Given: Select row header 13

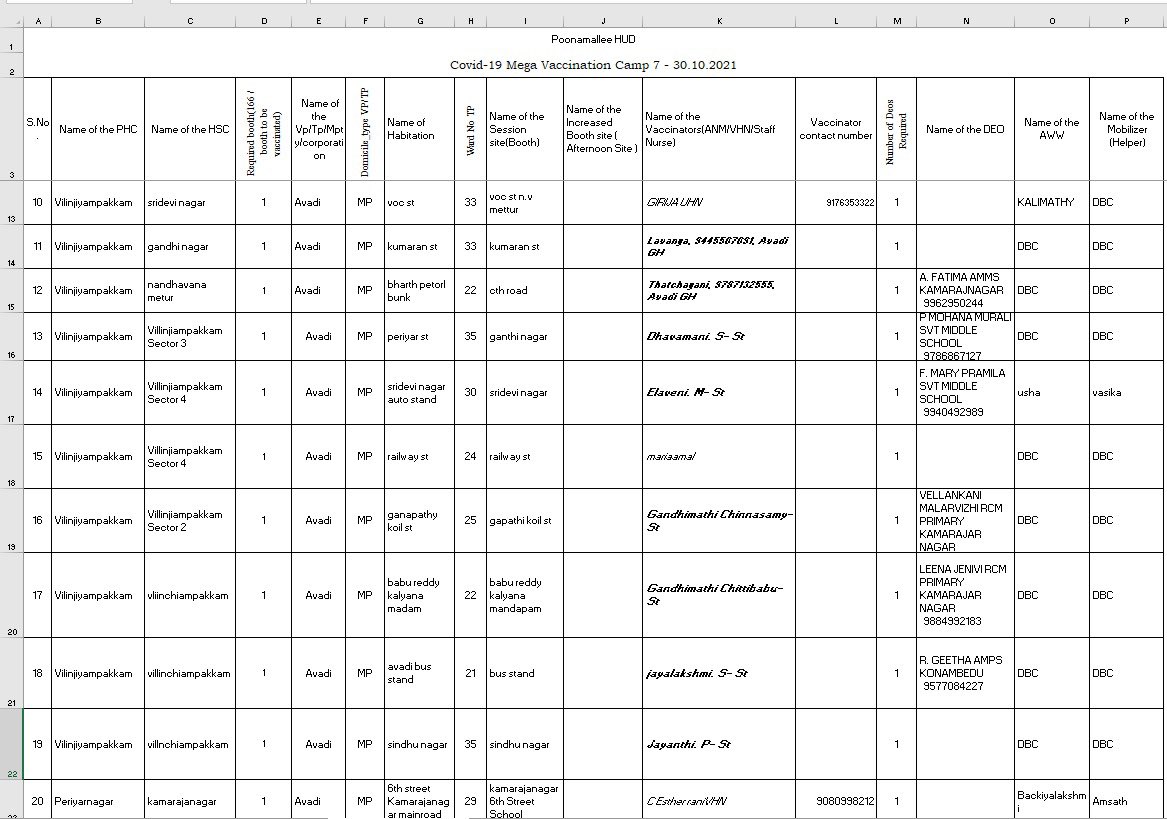Looking at the screenshot, I should coord(11,203).
